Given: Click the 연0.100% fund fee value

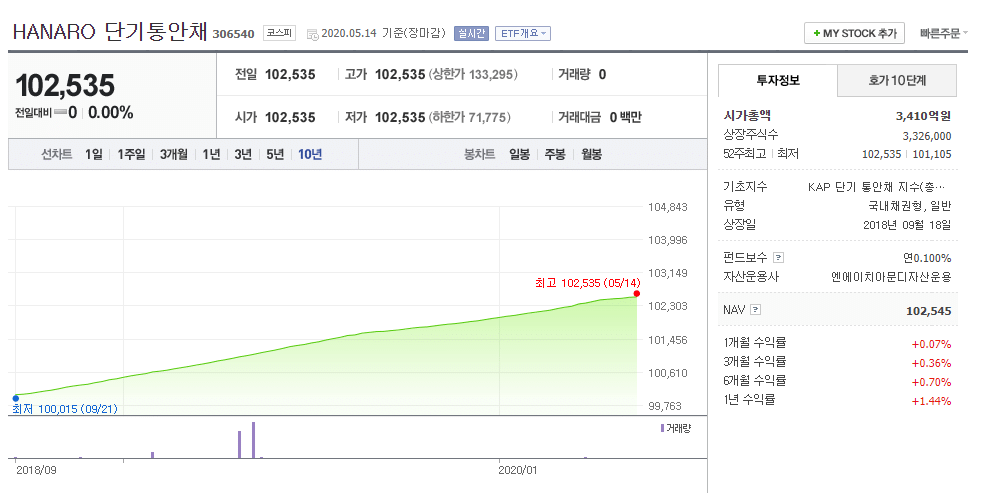Looking at the screenshot, I should tap(927, 258).
